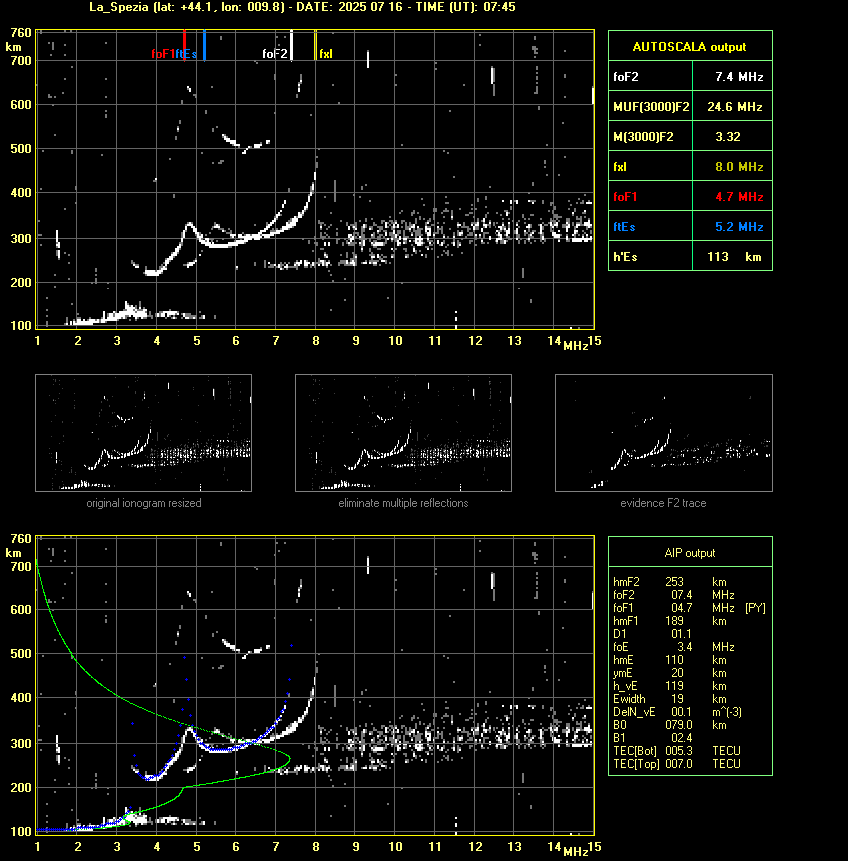Click the eliminate multiple reflections caption
848x861 pixels.
(403, 503)
